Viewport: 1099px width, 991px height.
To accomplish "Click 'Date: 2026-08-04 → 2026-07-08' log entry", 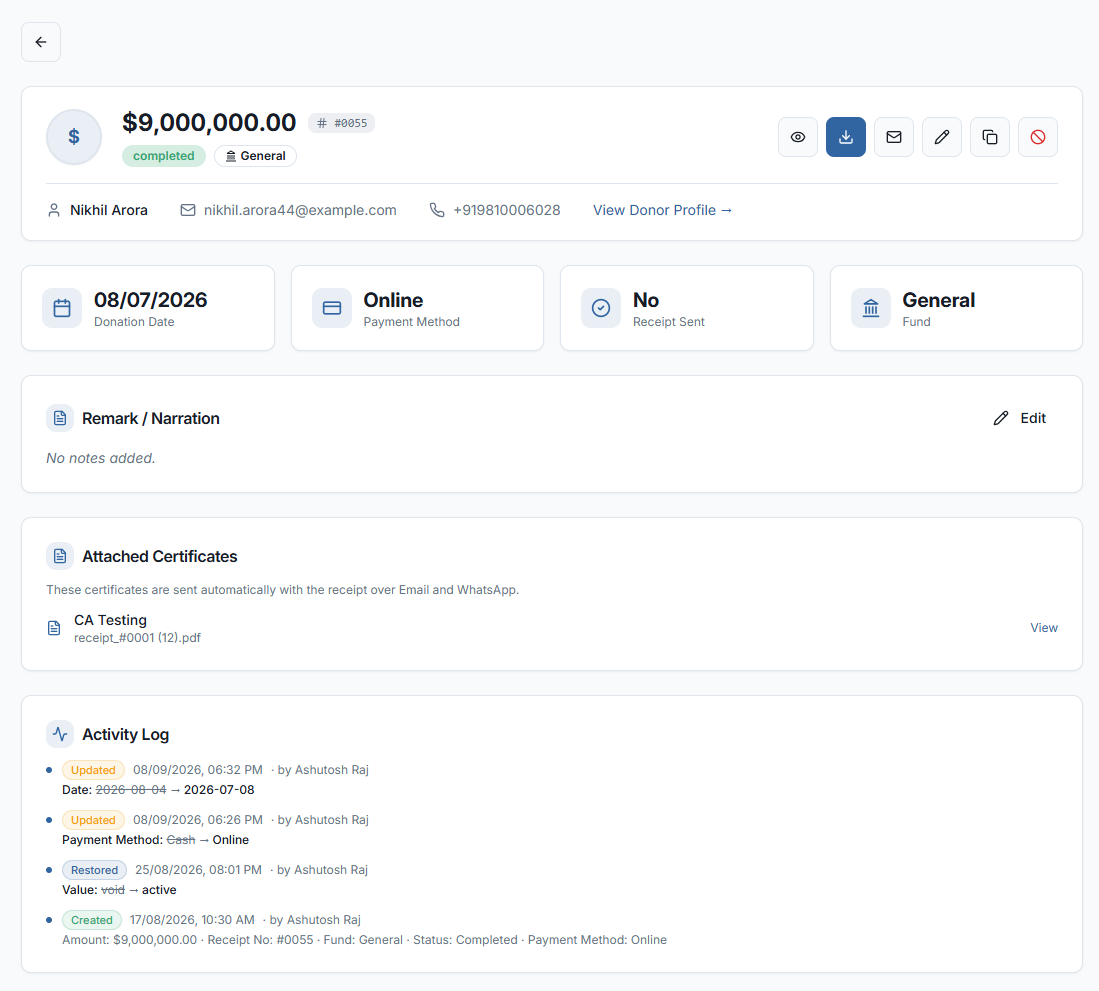I will tap(158, 790).
